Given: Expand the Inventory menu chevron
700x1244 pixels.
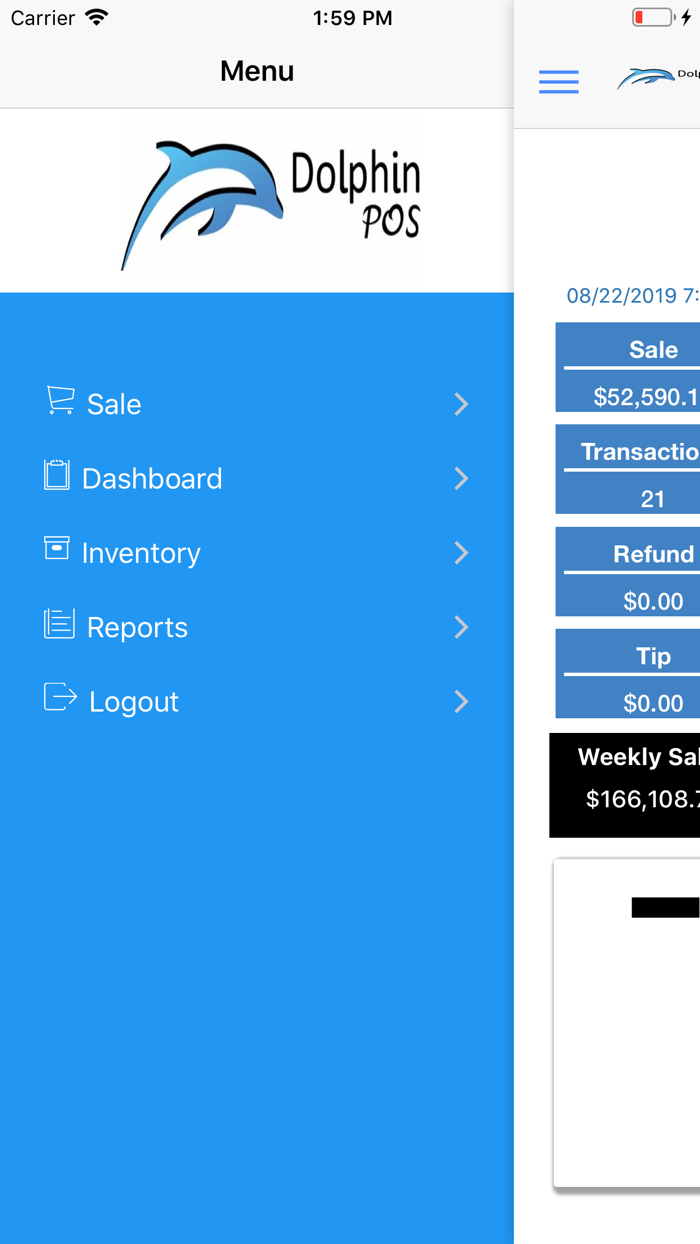Looking at the screenshot, I should tap(461, 552).
